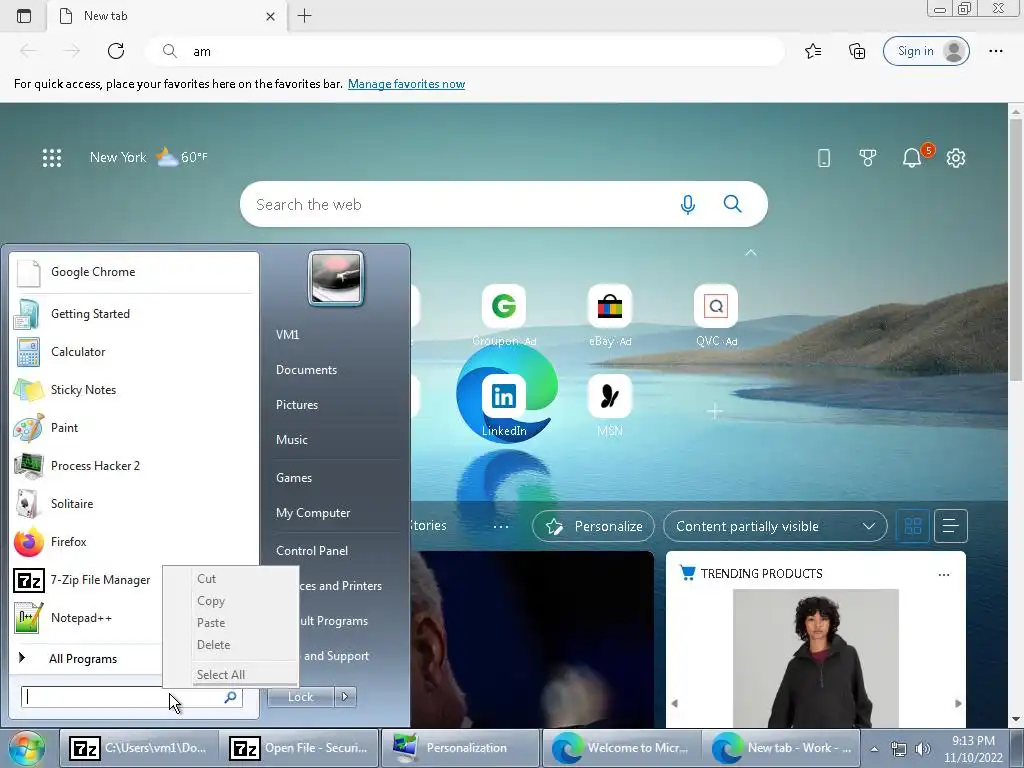Open My Computer from Start menu
The image size is (1024, 768).
tap(313, 513)
